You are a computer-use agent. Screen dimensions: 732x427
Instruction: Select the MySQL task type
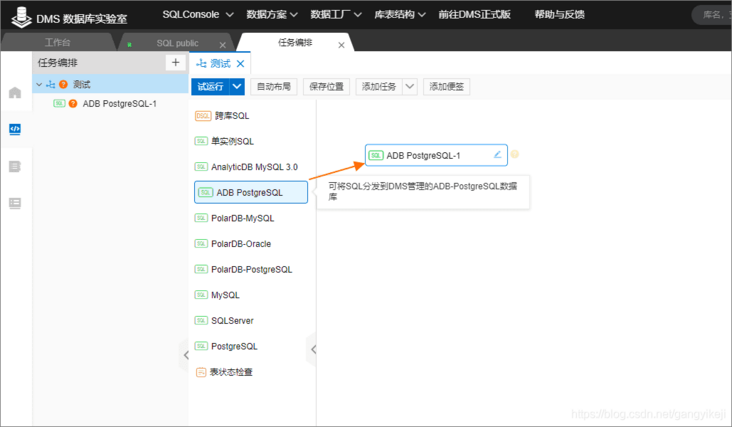click(x=217, y=295)
